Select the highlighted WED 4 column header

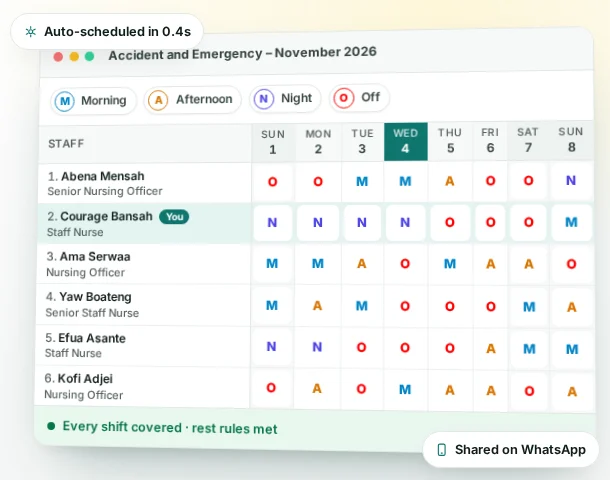(x=406, y=141)
